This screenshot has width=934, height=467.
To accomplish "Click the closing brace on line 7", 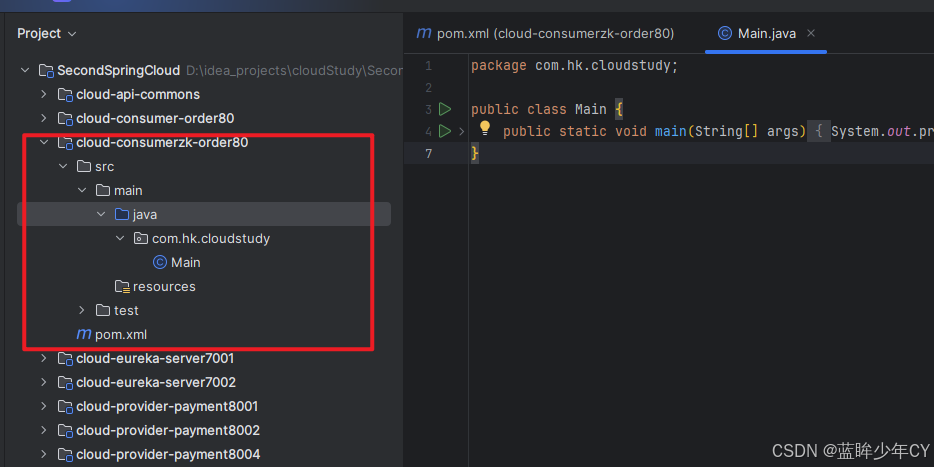I will [x=475, y=154].
